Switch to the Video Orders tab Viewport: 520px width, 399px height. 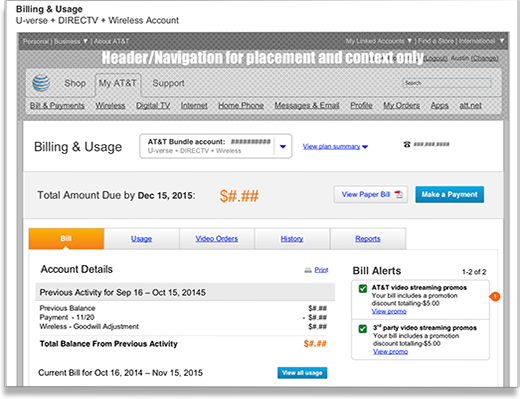pos(217,239)
